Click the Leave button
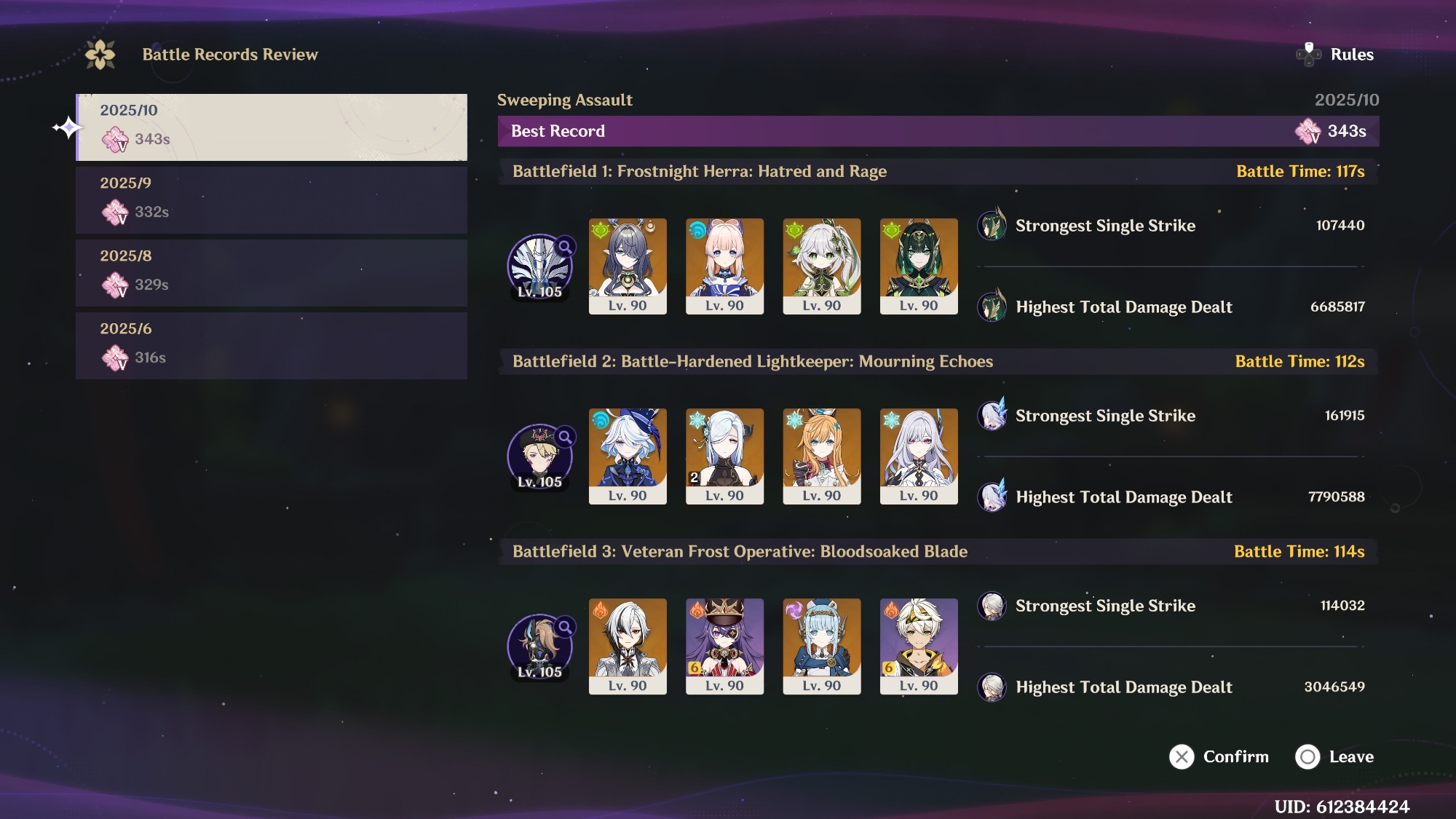 pos(1334,757)
